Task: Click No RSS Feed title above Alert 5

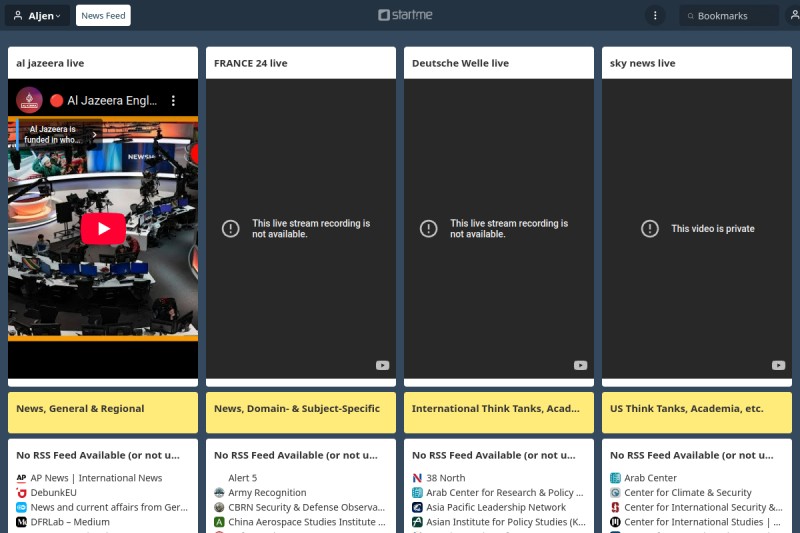Action: tap(296, 455)
